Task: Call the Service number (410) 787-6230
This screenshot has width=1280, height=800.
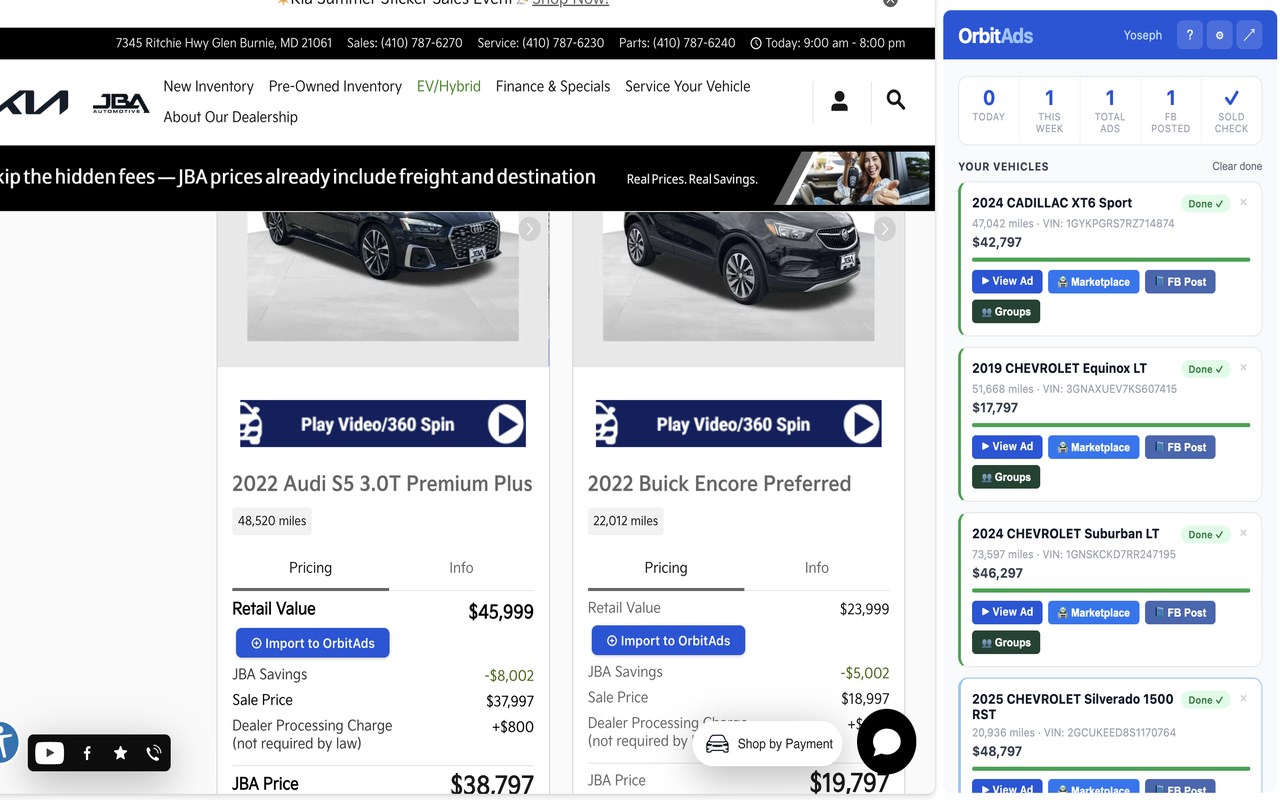Action: pos(541,43)
